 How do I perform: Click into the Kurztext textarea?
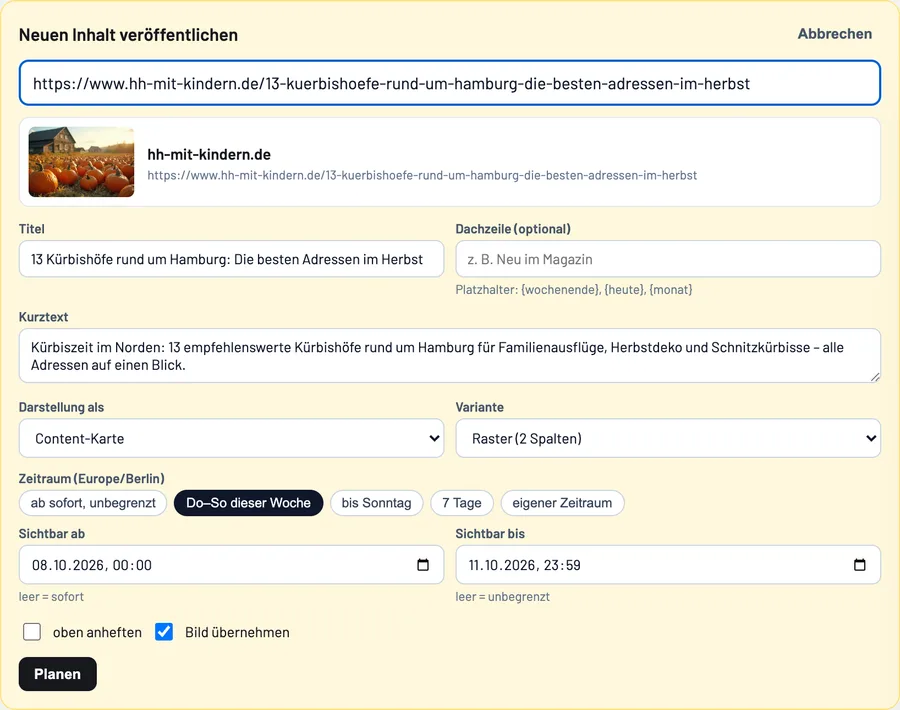[x=450, y=356]
